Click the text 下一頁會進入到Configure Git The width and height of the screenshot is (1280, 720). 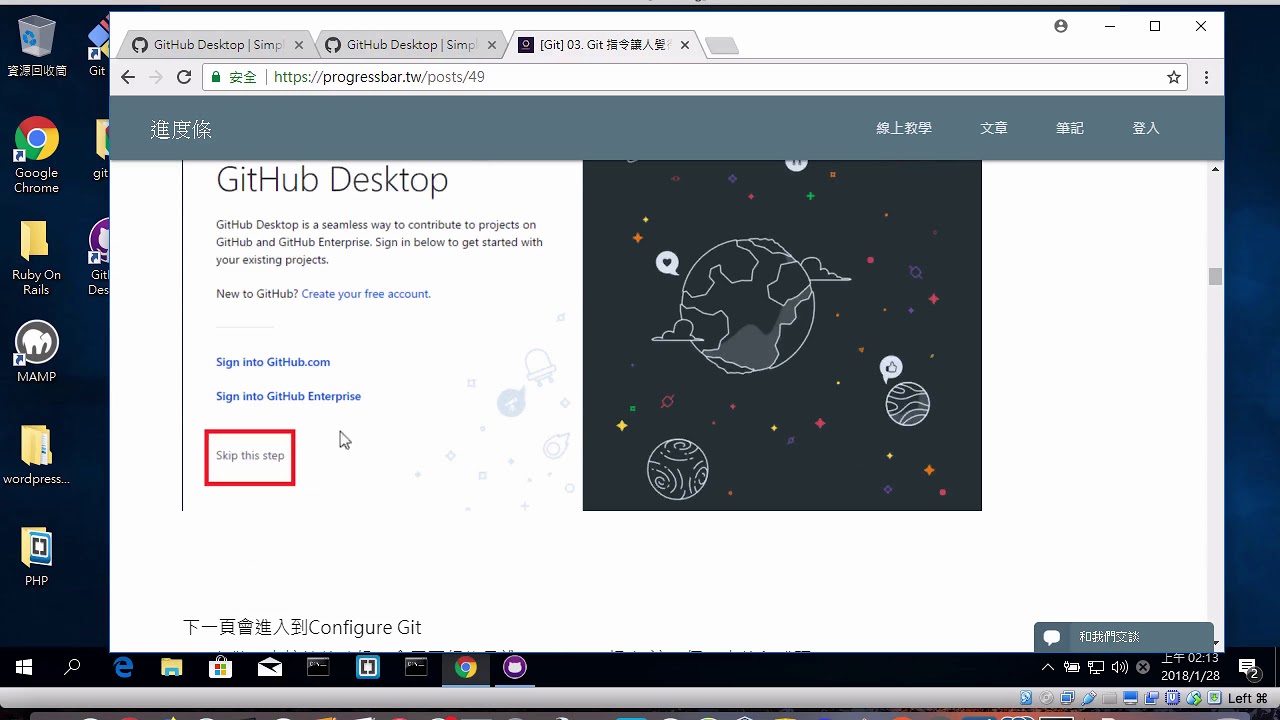coord(302,627)
